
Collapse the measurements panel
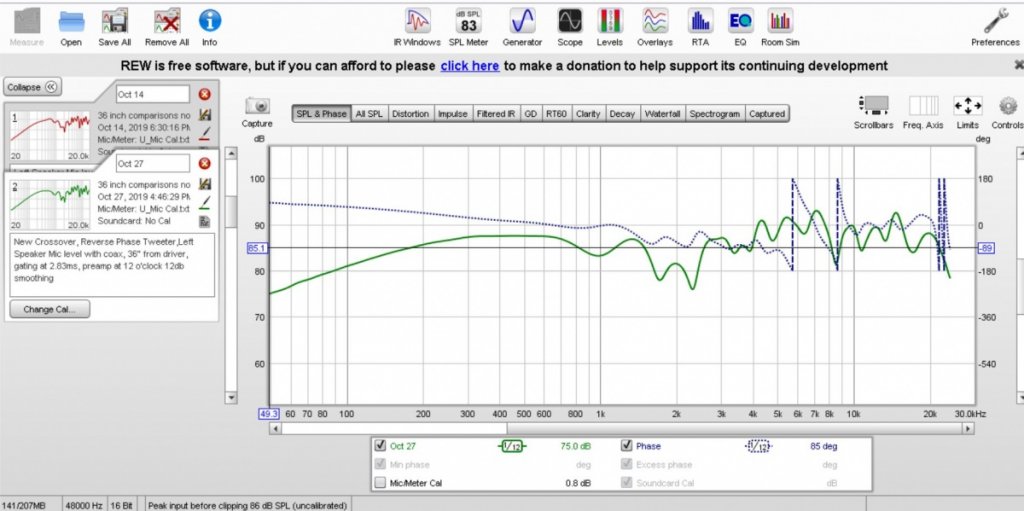32,87
